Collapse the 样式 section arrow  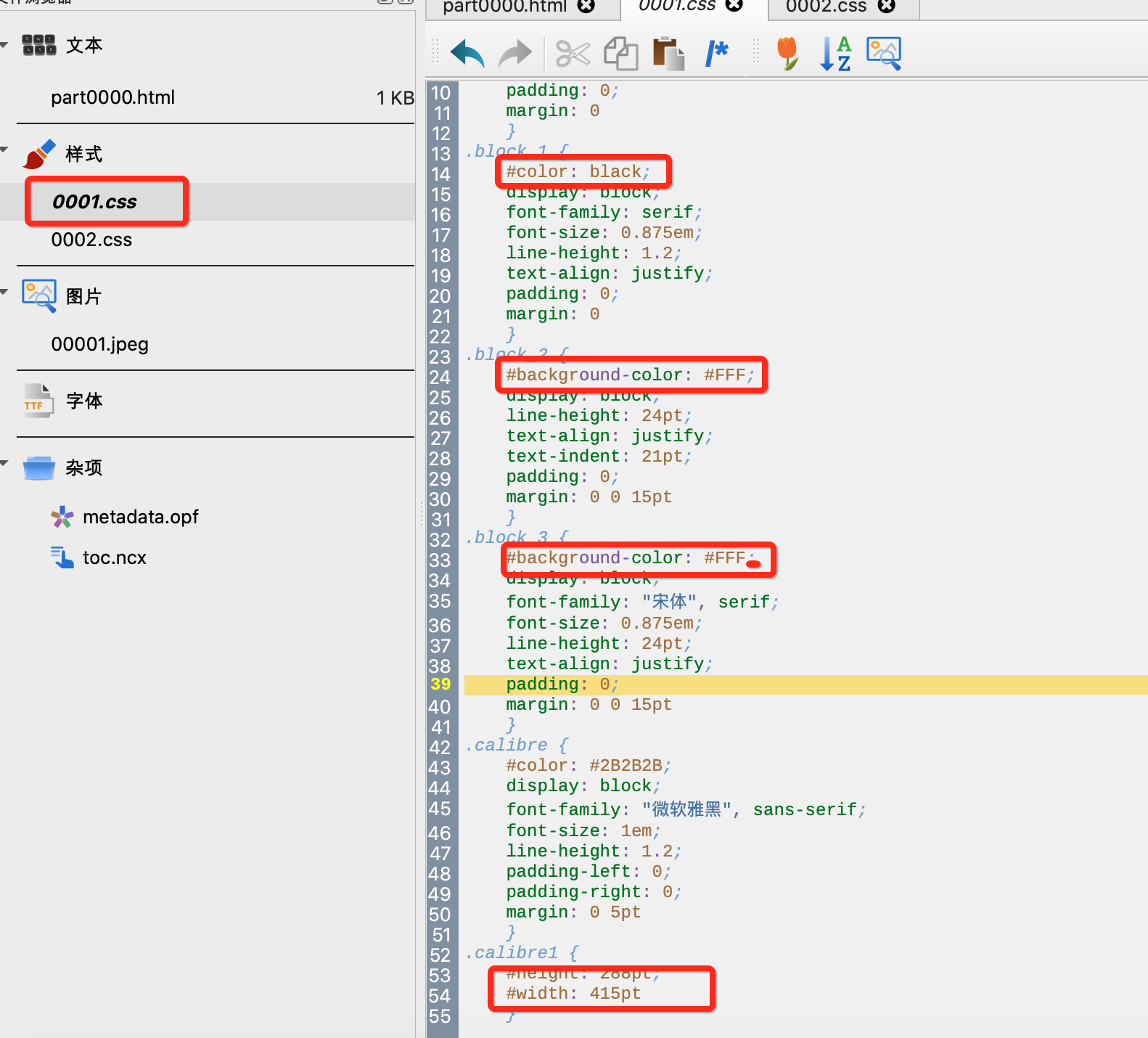(x=4, y=150)
